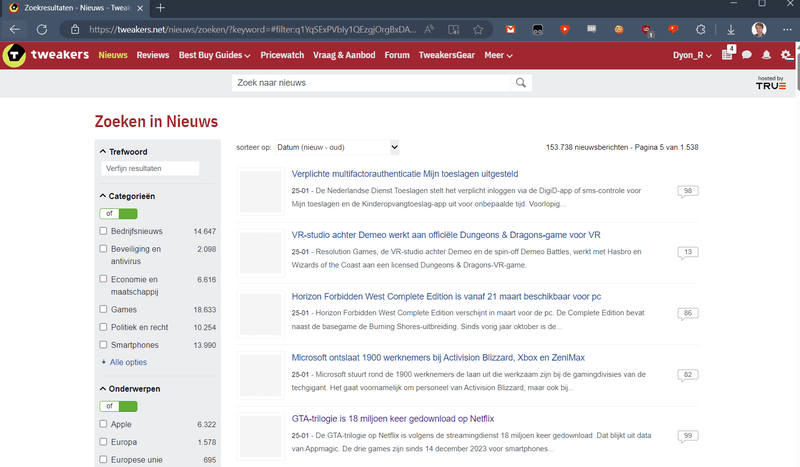Collapse the Trefwoord section

click(x=123, y=152)
